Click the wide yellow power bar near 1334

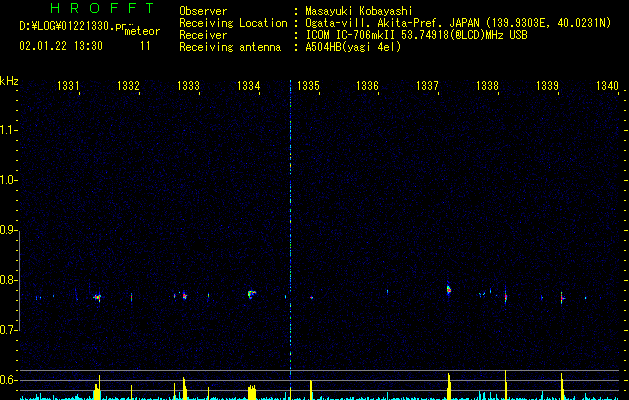coord(252,392)
